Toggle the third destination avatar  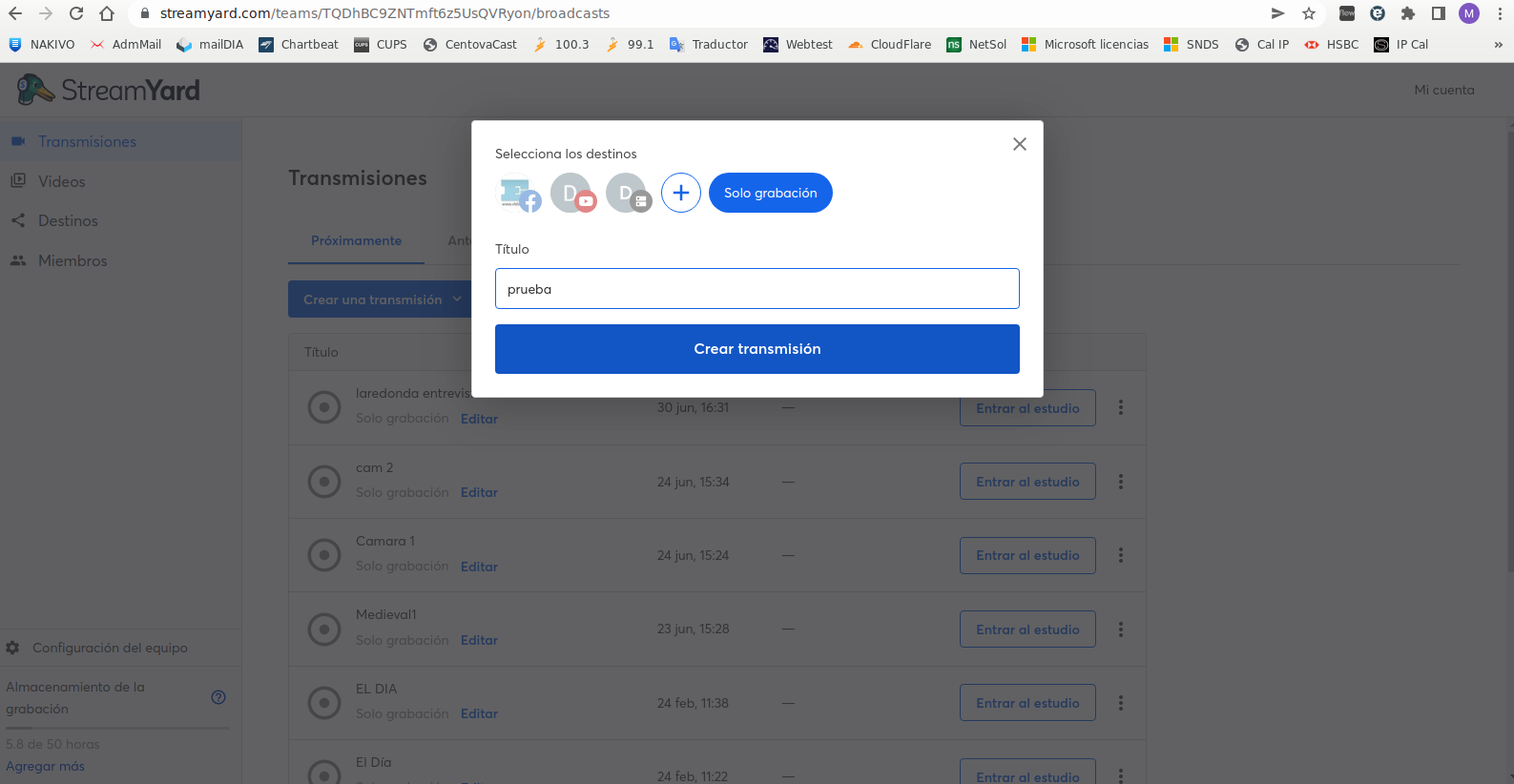coord(628,193)
